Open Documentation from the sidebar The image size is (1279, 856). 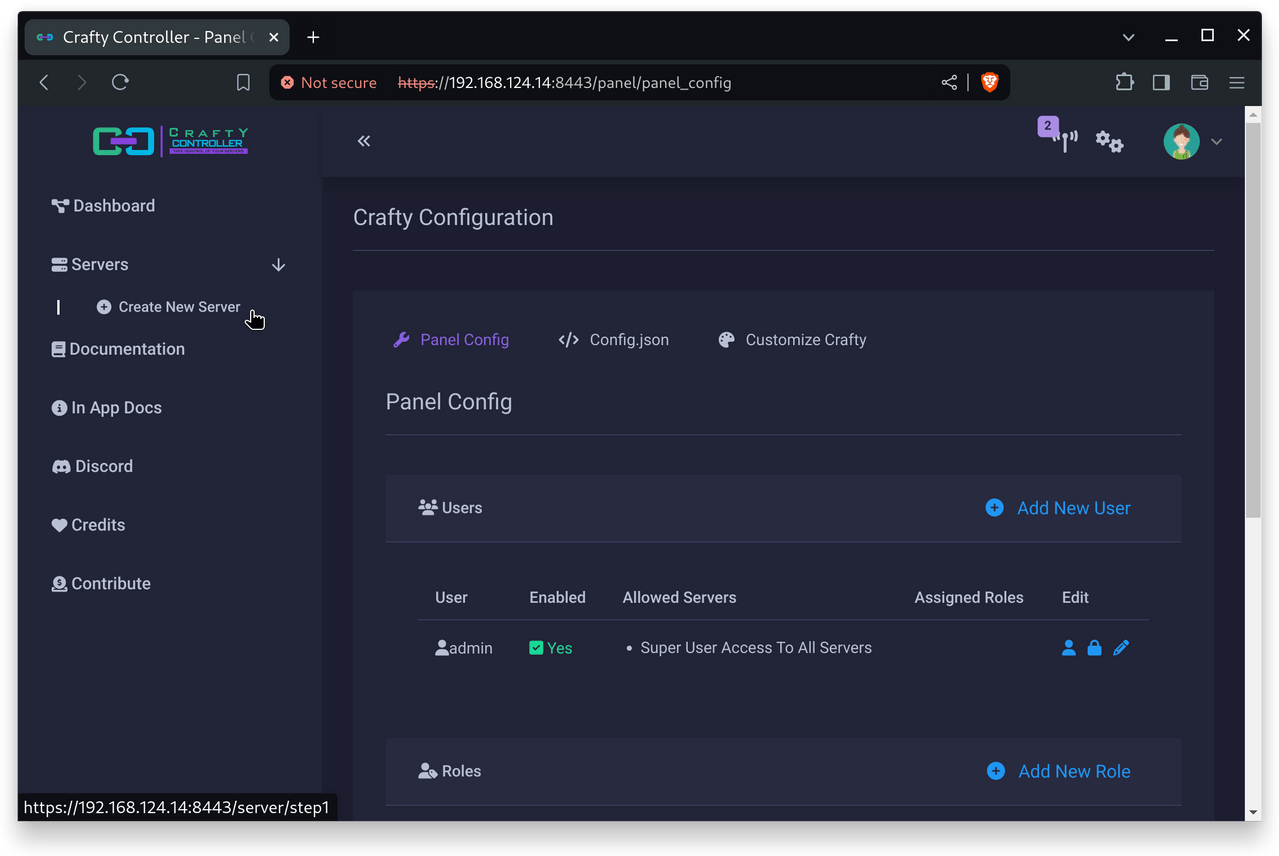click(118, 349)
